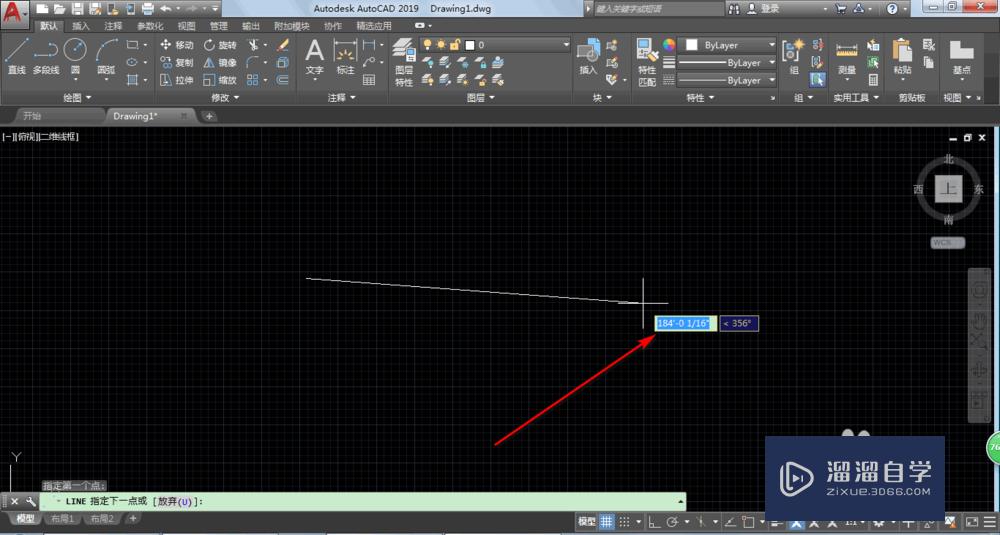This screenshot has height=535, width=1000.
Task: Toggle the layer on/off lightbulb
Action: point(428,45)
